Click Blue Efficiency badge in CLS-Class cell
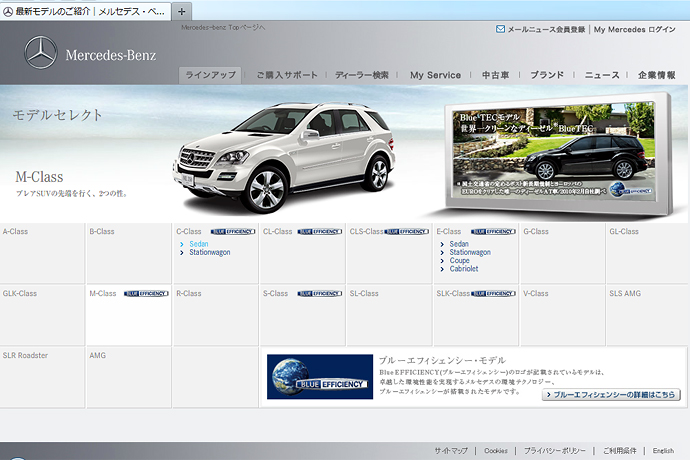Image resolution: width=690 pixels, height=460 pixels. [406, 232]
